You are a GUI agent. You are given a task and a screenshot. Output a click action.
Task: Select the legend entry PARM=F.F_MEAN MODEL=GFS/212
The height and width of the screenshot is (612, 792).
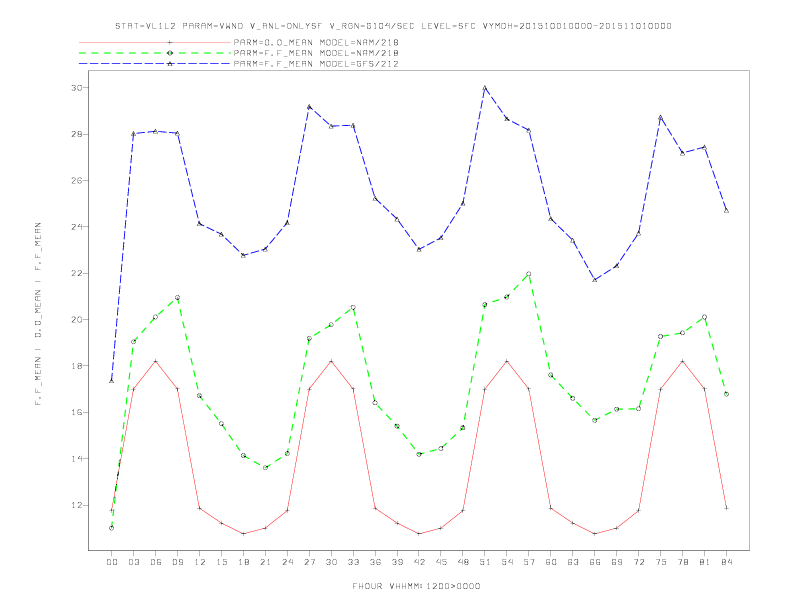pos(316,64)
